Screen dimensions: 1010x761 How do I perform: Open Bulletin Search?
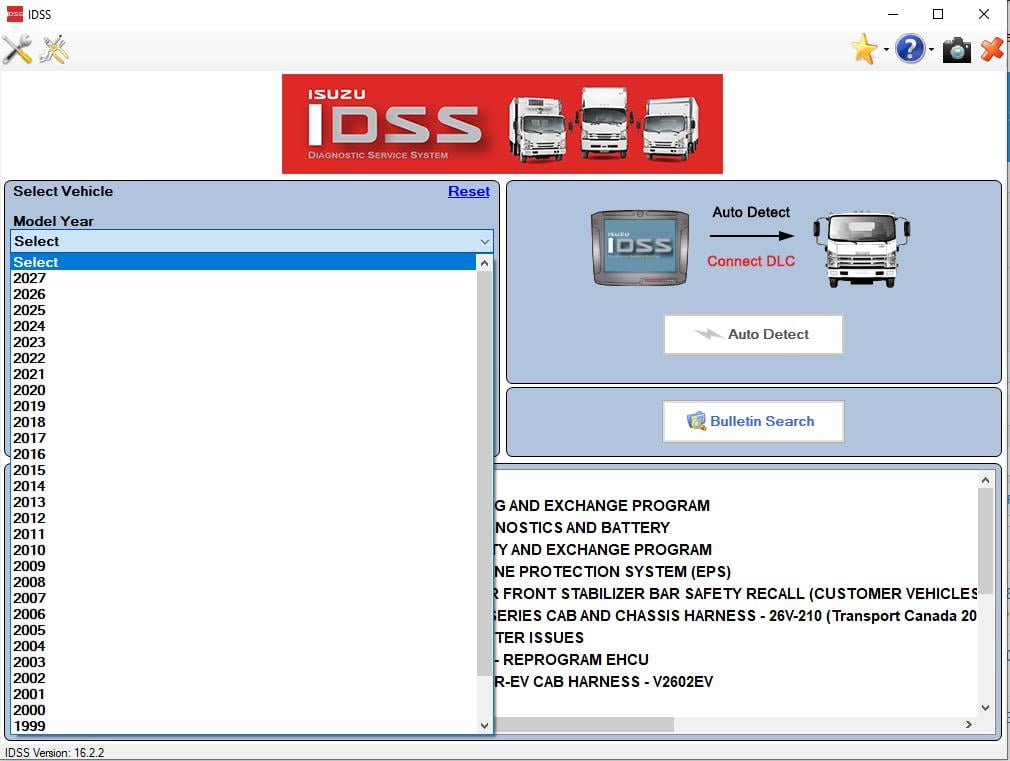(x=753, y=421)
